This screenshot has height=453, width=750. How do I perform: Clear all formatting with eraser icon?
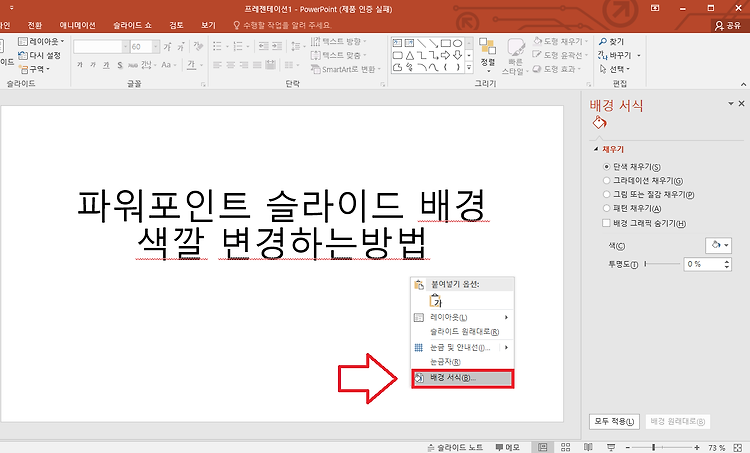point(198,46)
